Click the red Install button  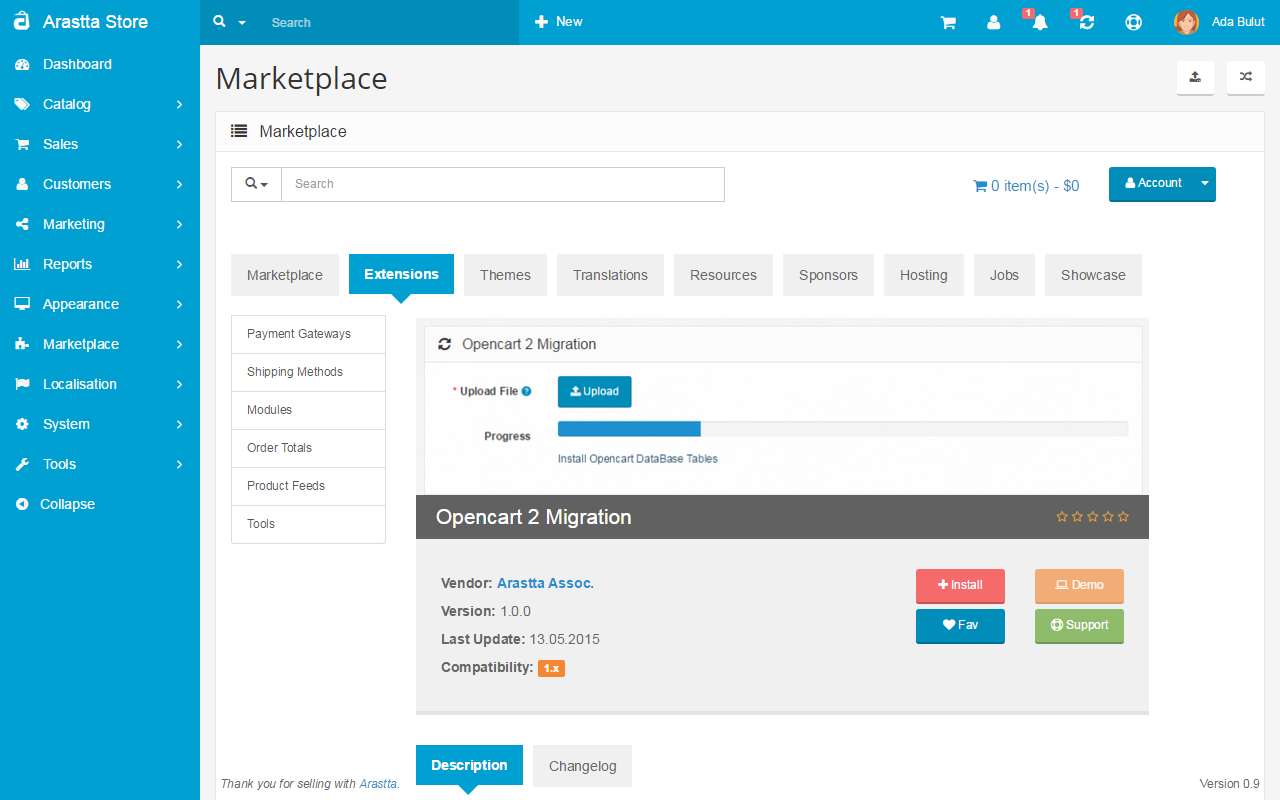[960, 585]
